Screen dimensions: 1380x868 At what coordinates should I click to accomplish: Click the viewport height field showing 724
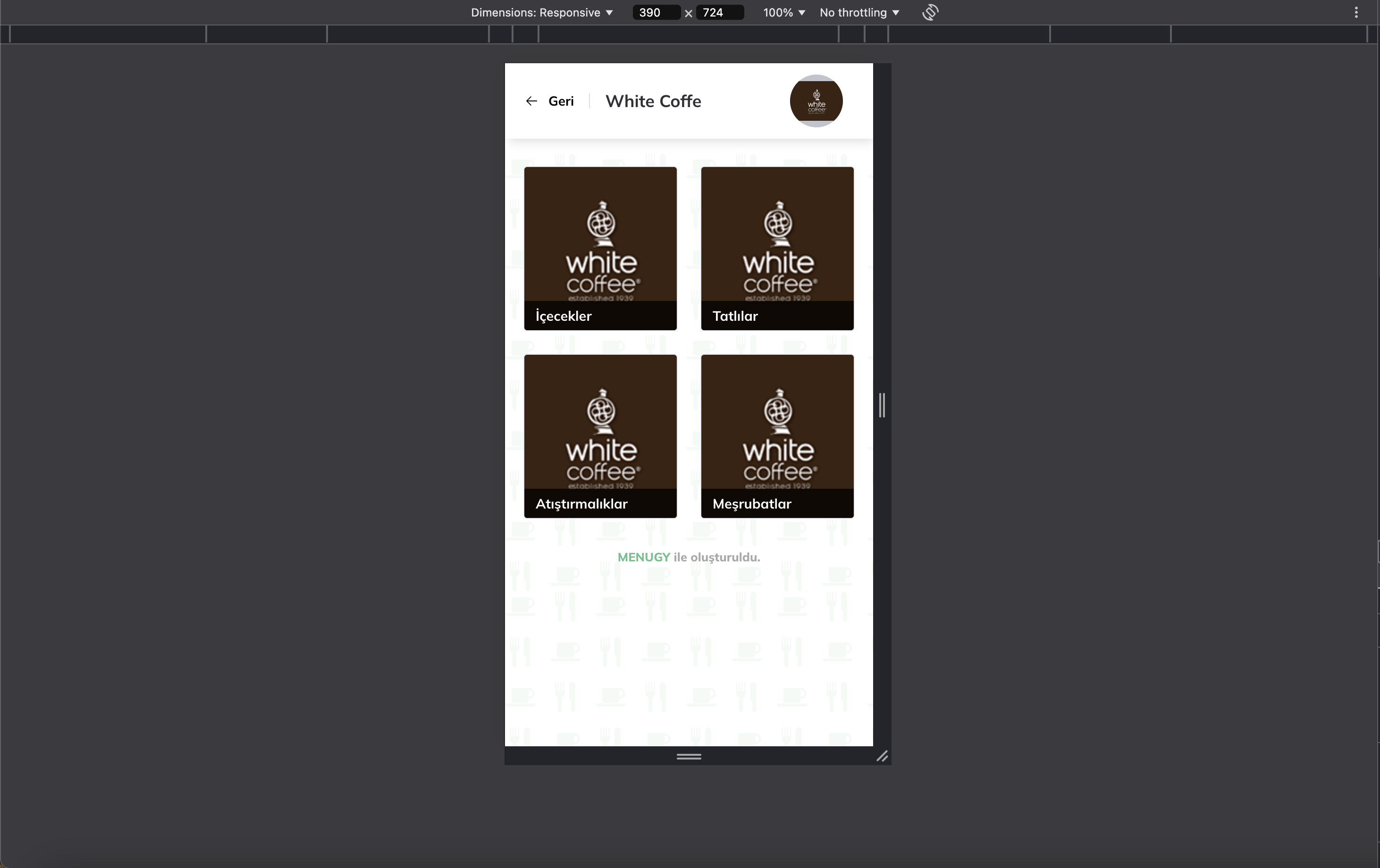pyautogui.click(x=720, y=13)
